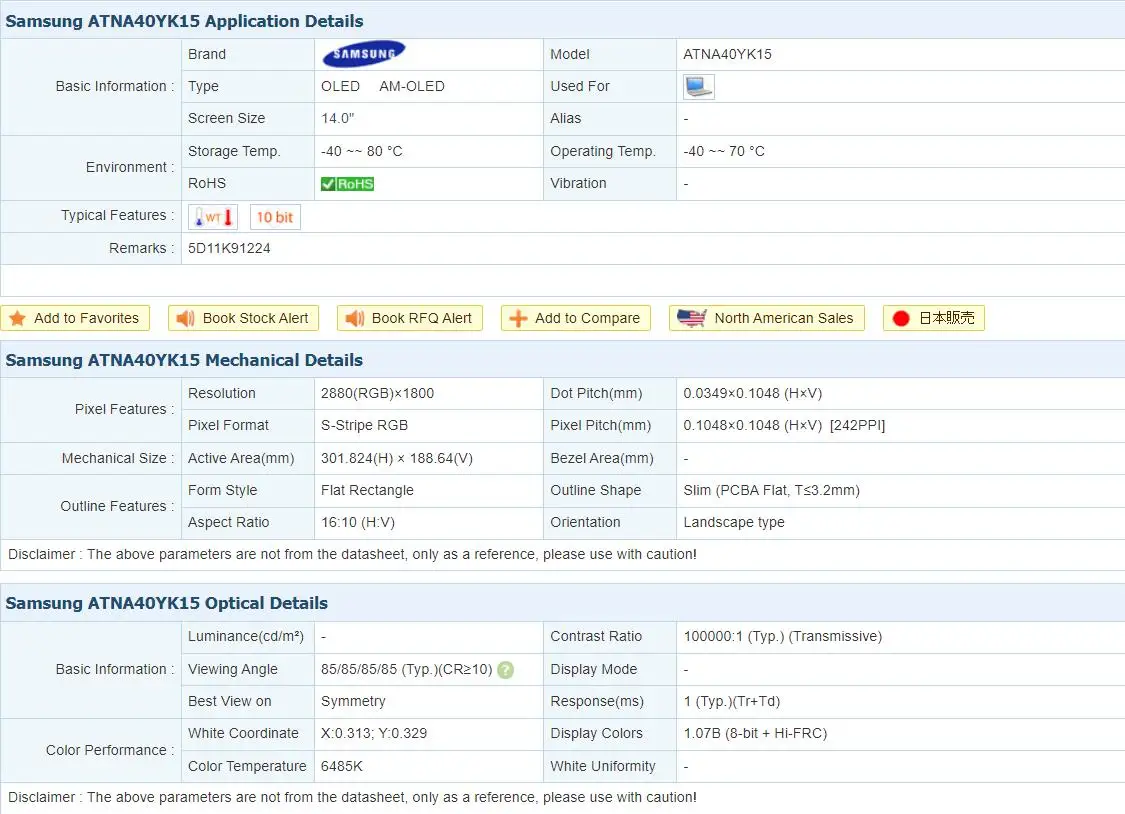Viewport: 1125px width, 814px height.
Task: Click storage temp value -40 ~~ 80 °C
Action: coord(362,151)
